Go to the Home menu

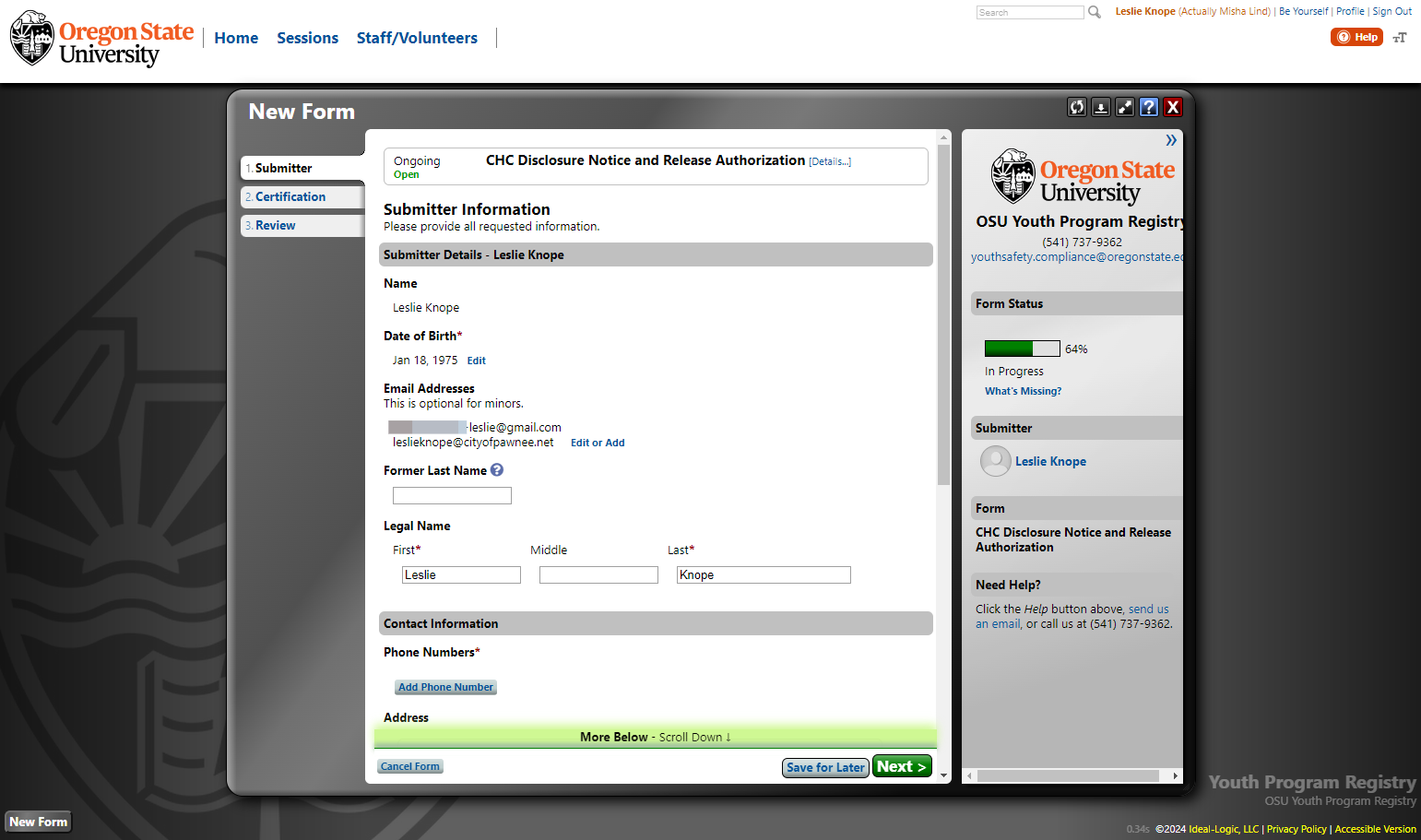point(236,38)
